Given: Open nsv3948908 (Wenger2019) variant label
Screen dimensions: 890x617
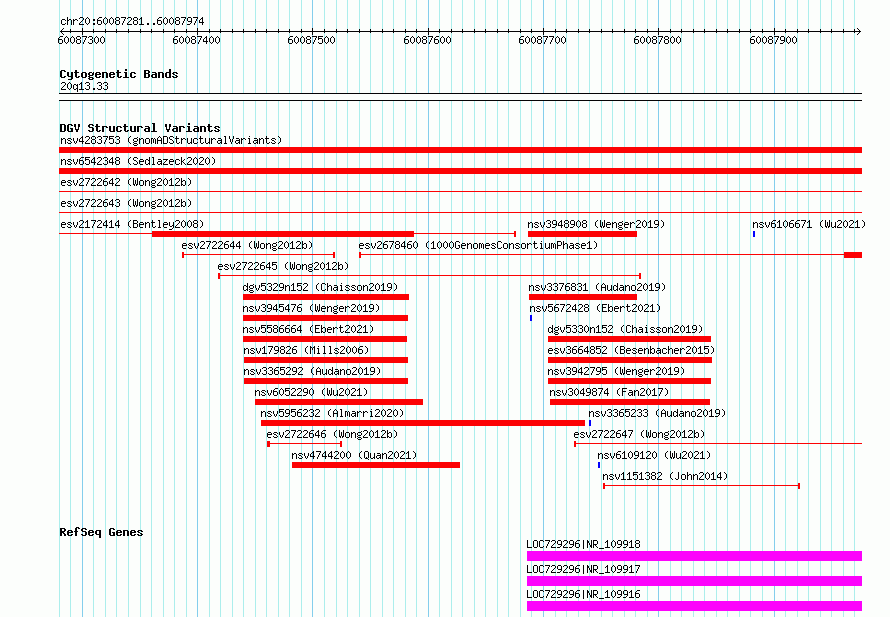Looking at the screenshot, I should click(596, 224).
